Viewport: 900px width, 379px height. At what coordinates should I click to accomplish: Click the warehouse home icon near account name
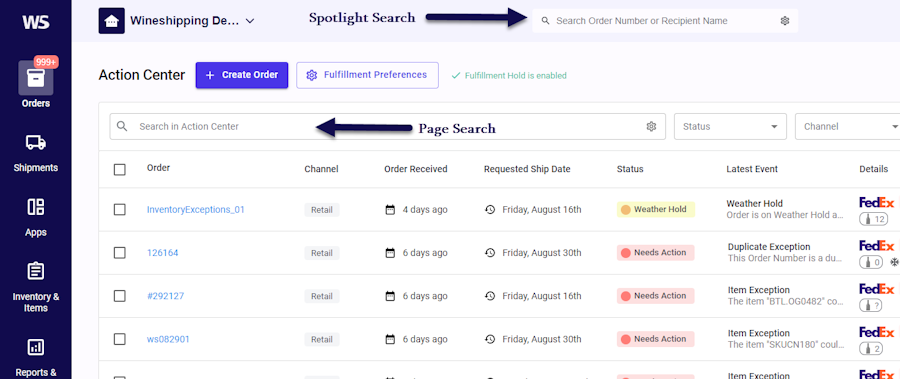click(x=111, y=21)
